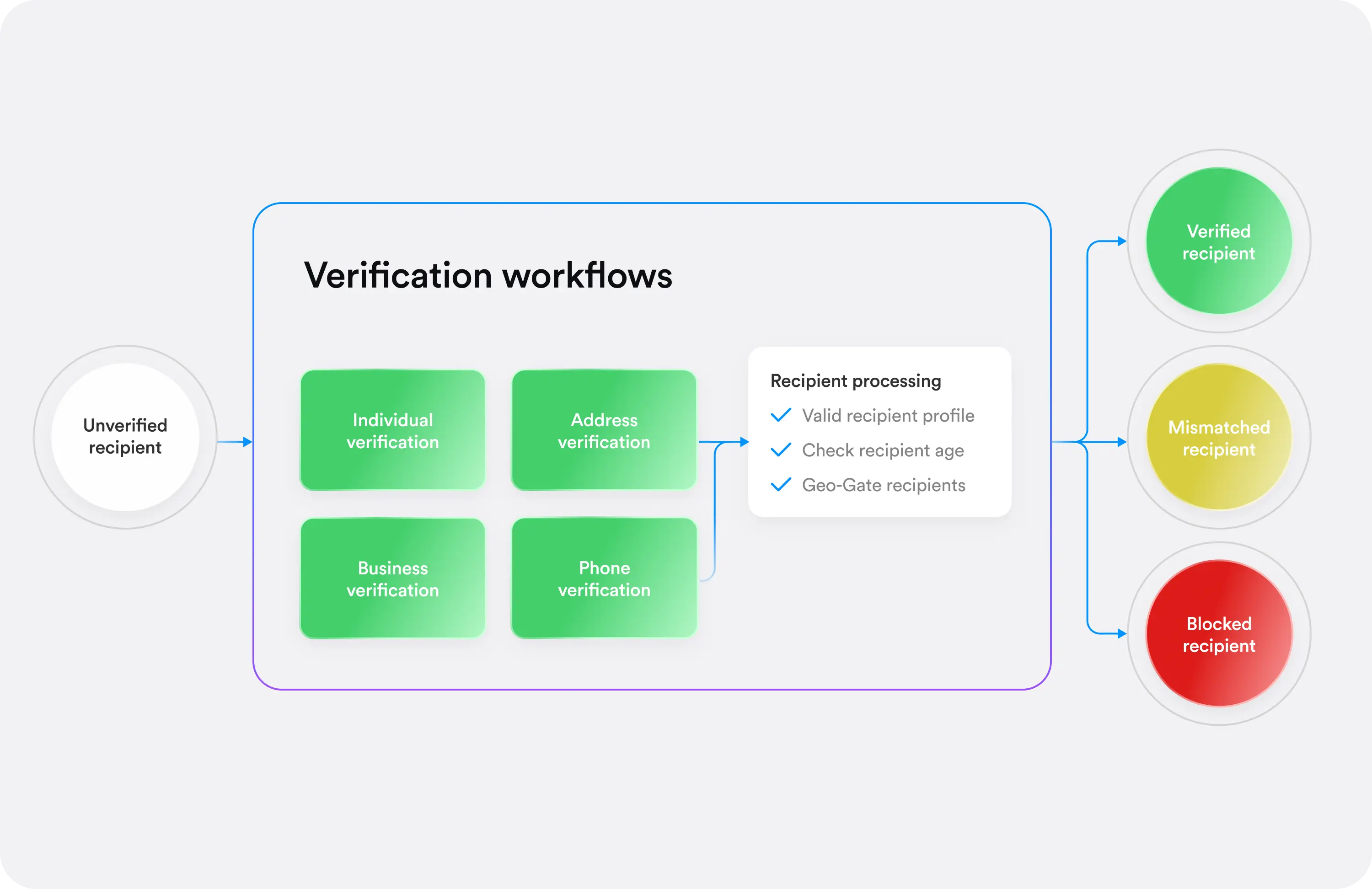Screen dimensions: 1372x889
Task: Click the Blocked recipient red circle
Action: pos(1218,634)
